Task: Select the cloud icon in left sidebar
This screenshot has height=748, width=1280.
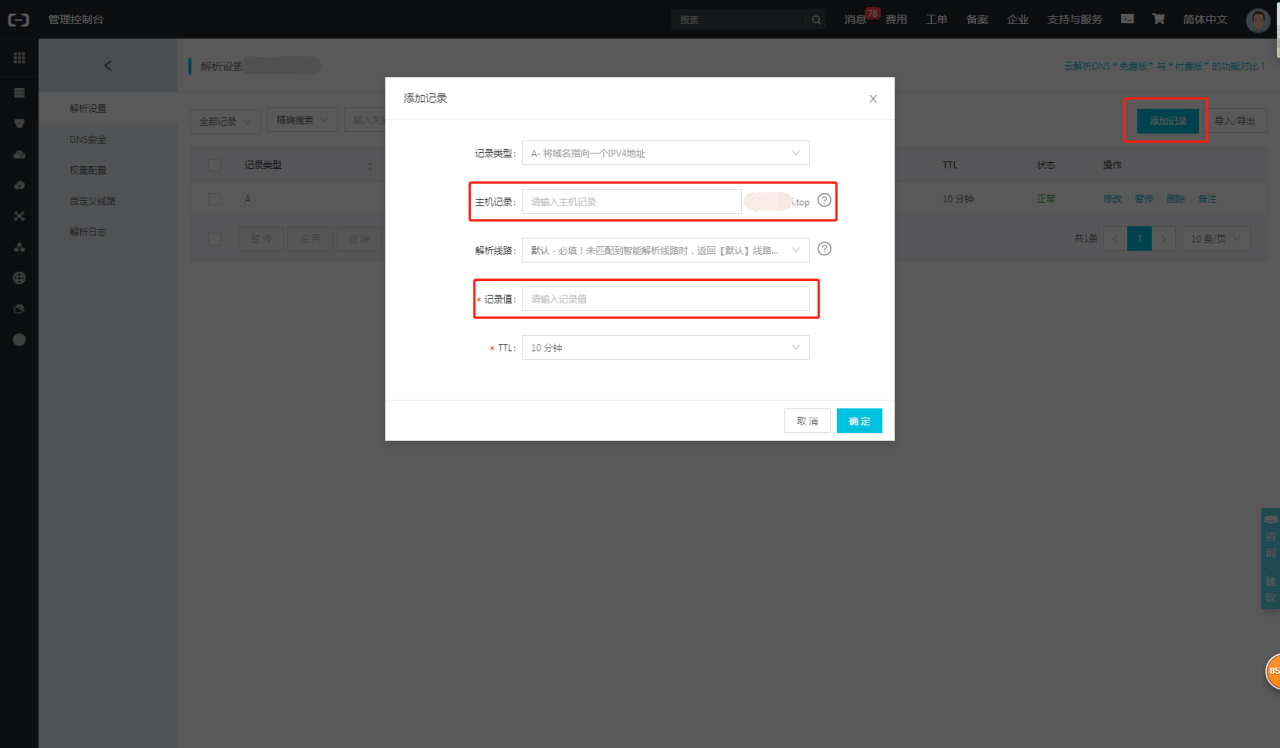Action: point(19,154)
